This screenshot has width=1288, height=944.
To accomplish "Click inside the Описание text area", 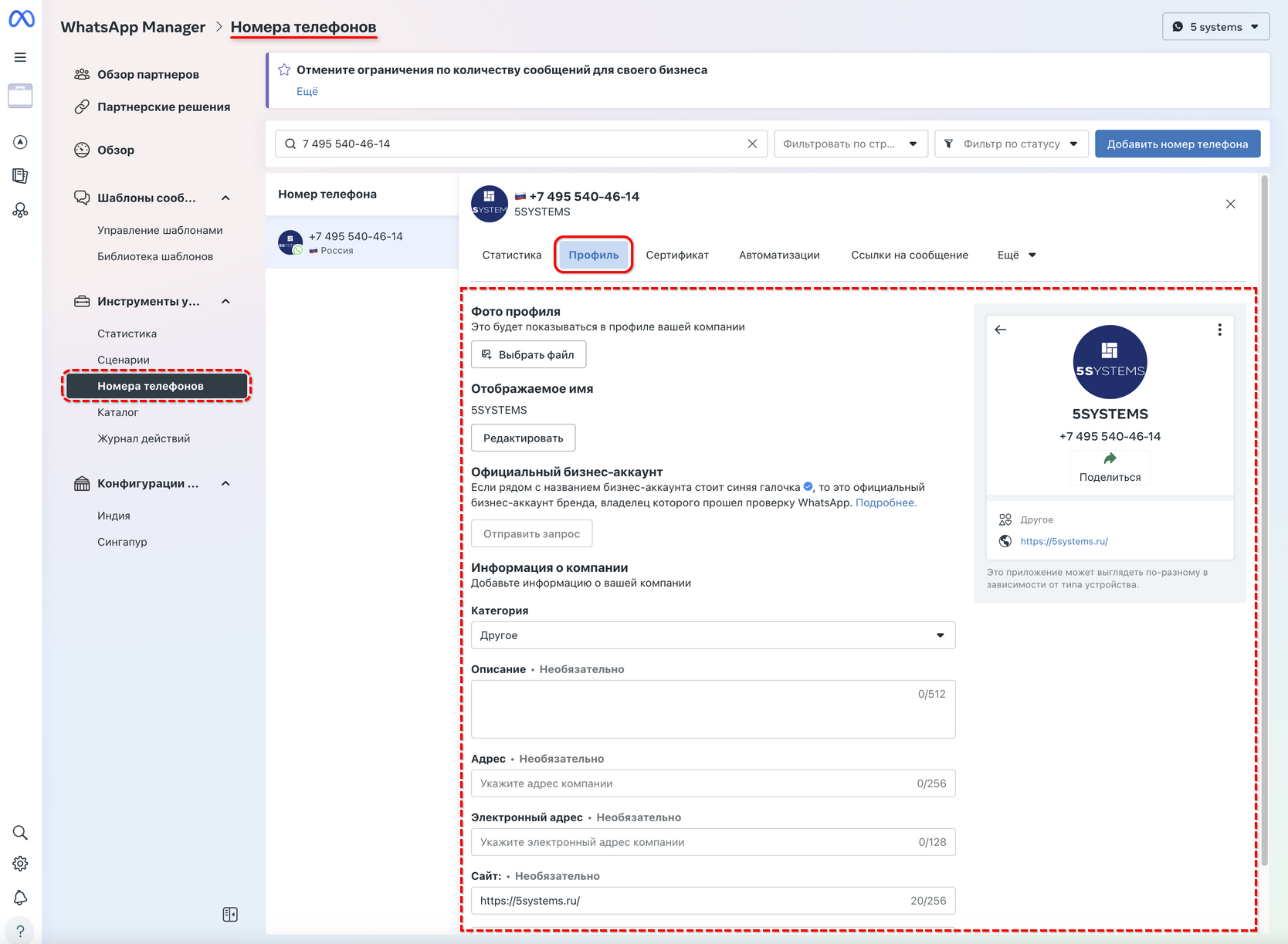I will click(712, 709).
